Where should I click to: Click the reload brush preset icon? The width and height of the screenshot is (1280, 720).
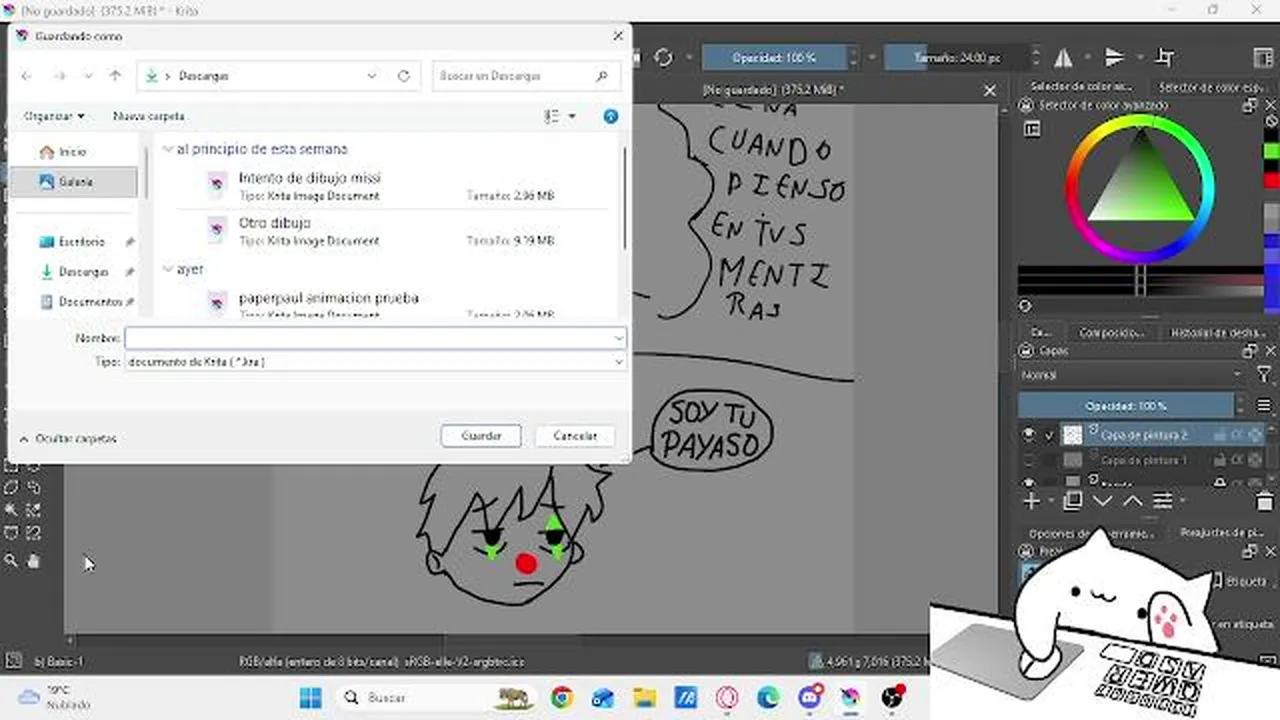coord(663,58)
